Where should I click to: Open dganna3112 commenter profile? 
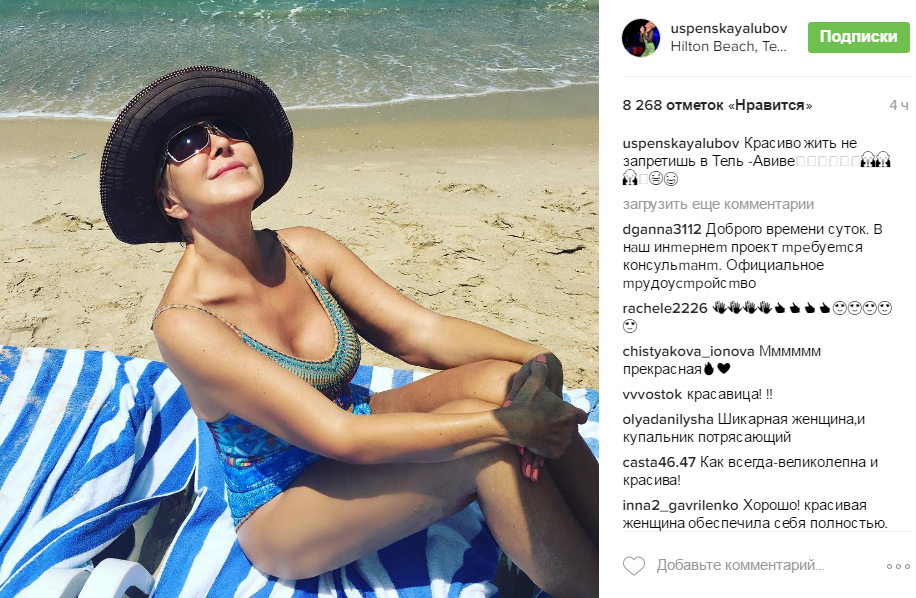pyautogui.click(x=662, y=229)
